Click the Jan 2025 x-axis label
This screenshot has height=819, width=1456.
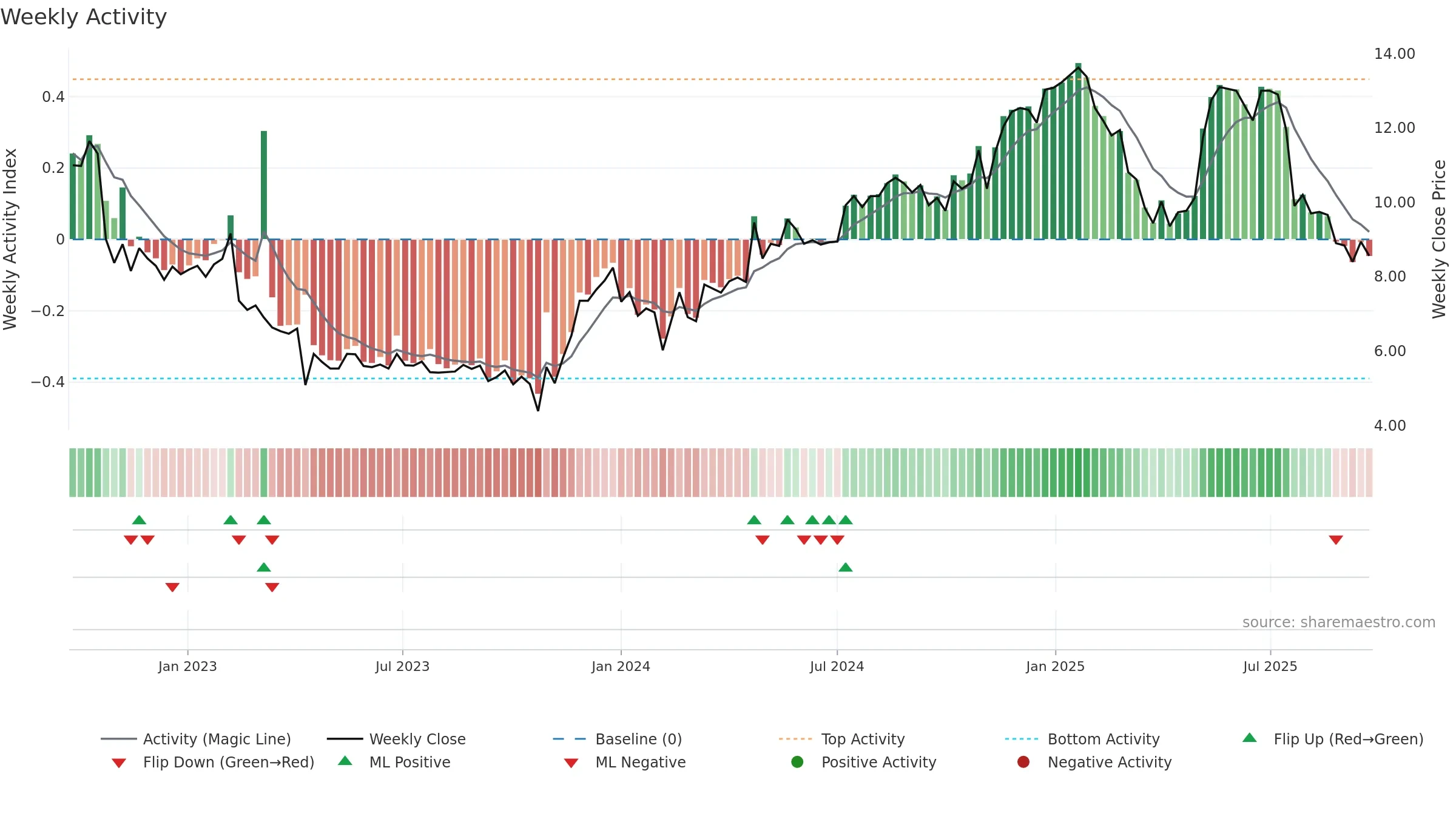tap(1055, 667)
